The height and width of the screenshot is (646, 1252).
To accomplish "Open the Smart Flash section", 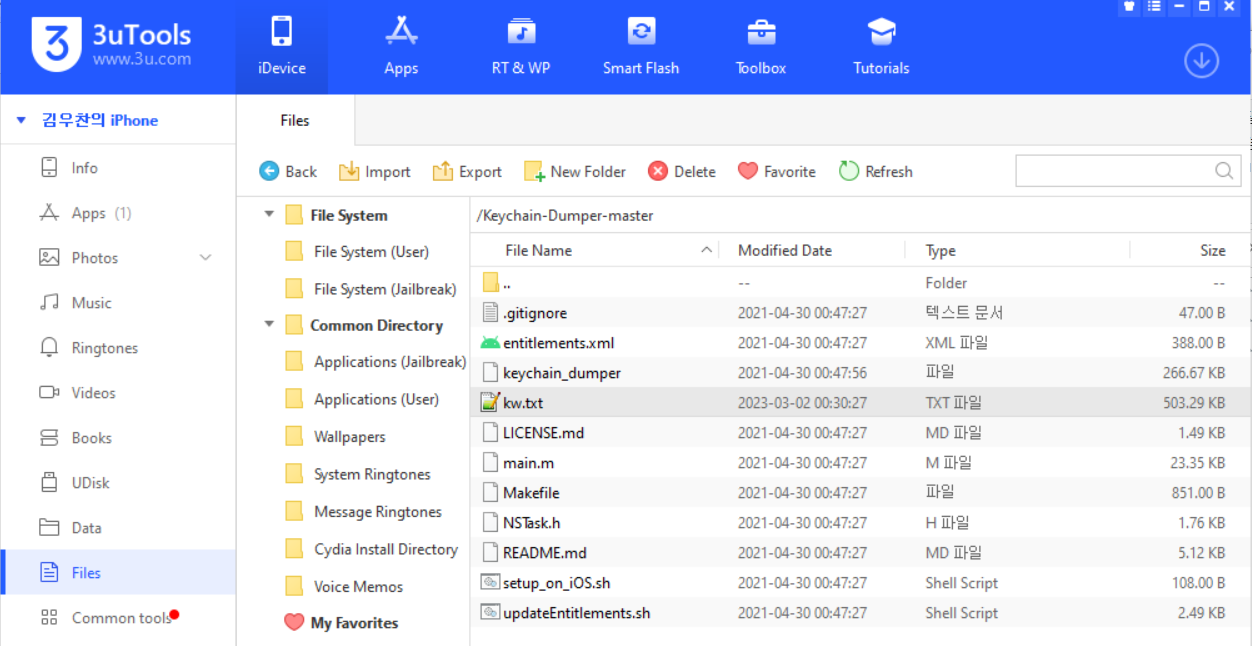I will click(641, 47).
